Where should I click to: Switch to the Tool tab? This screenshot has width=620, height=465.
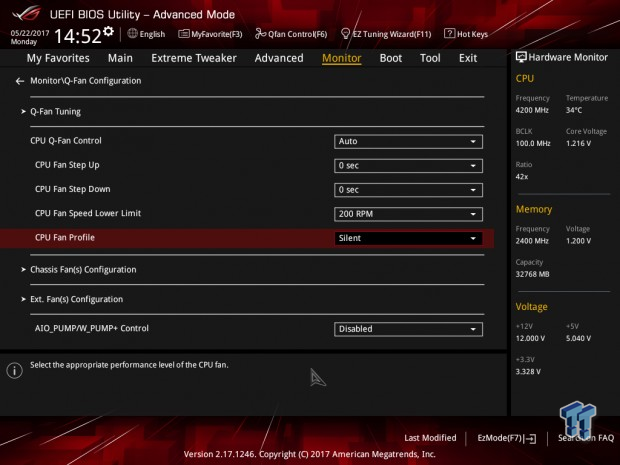click(x=430, y=58)
